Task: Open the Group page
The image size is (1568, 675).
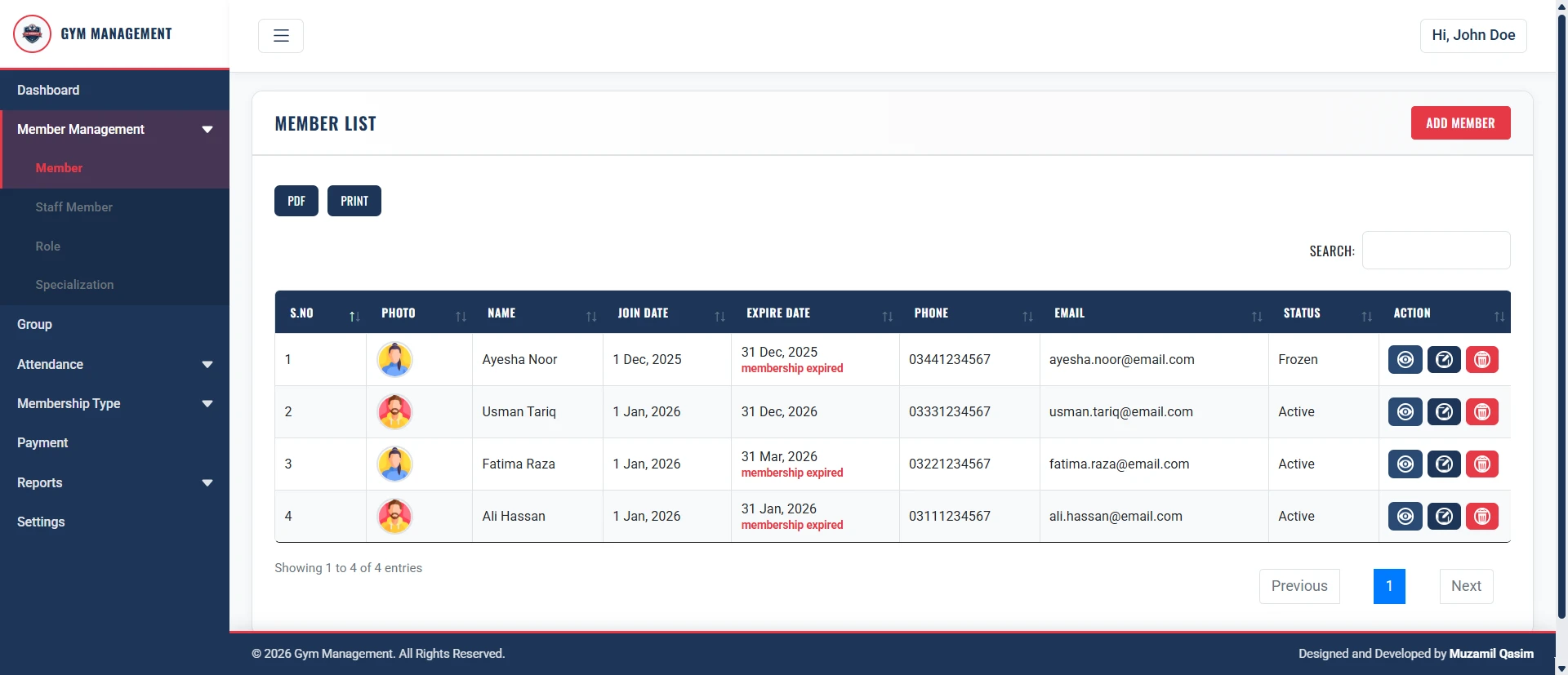Action: coord(114,324)
